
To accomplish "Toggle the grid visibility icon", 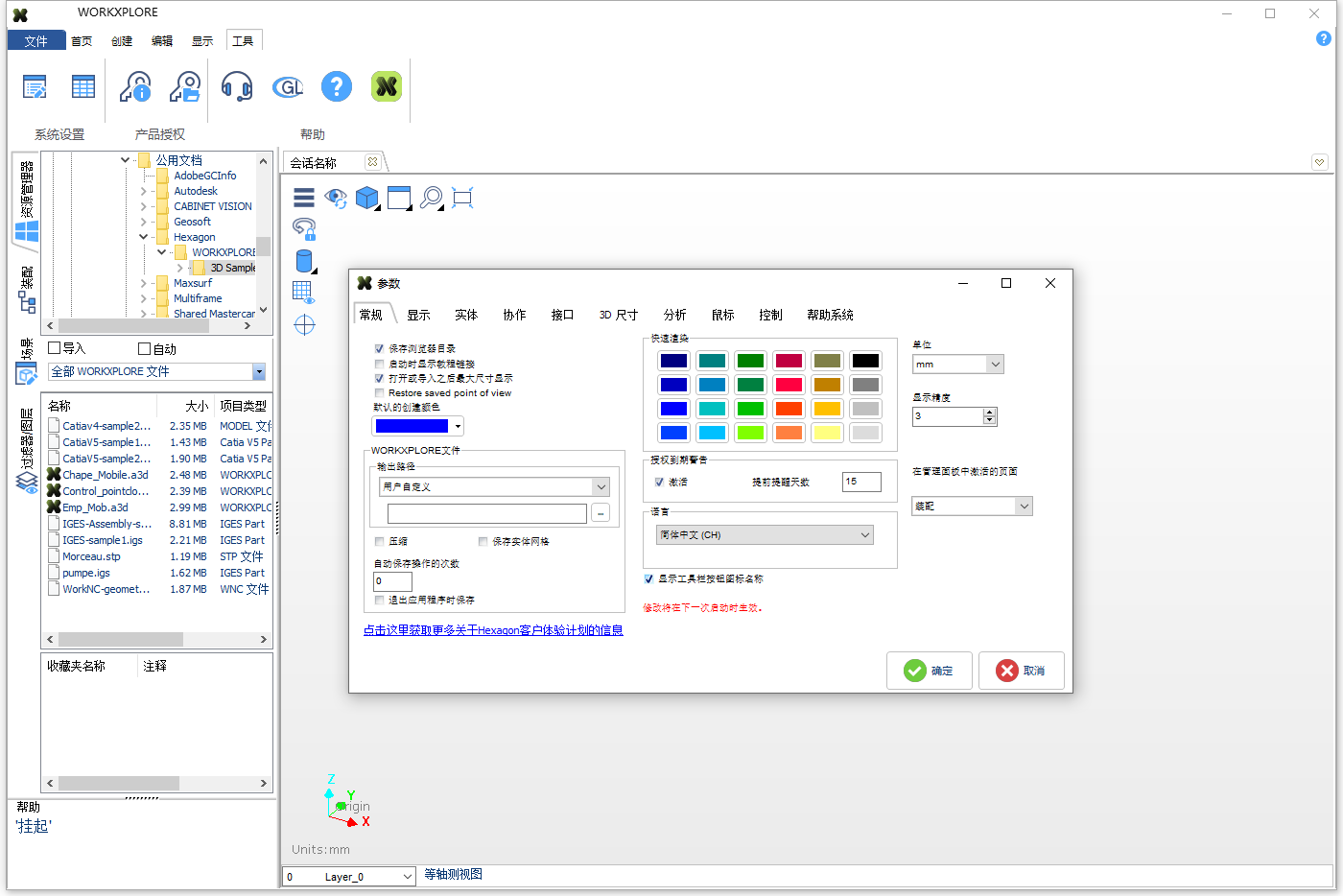I will point(303,292).
